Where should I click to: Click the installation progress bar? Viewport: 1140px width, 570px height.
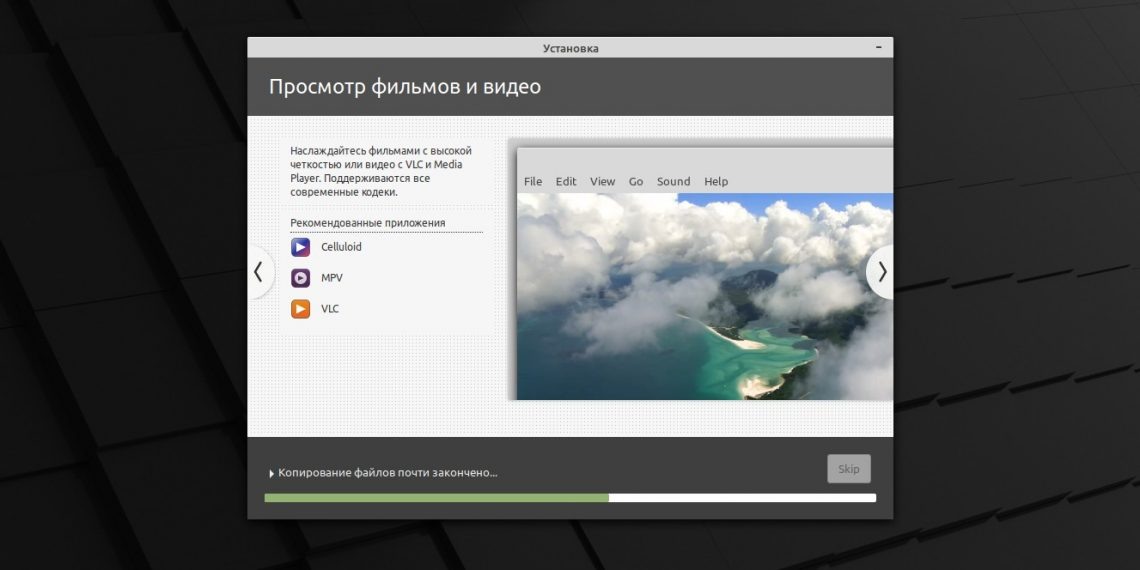click(570, 498)
